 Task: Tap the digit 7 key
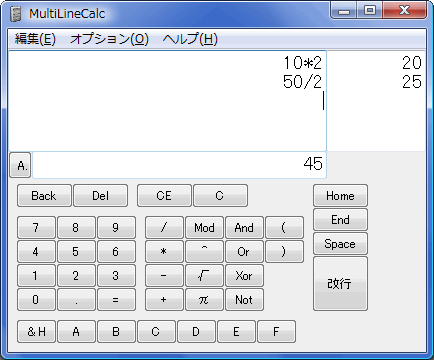pos(36,228)
